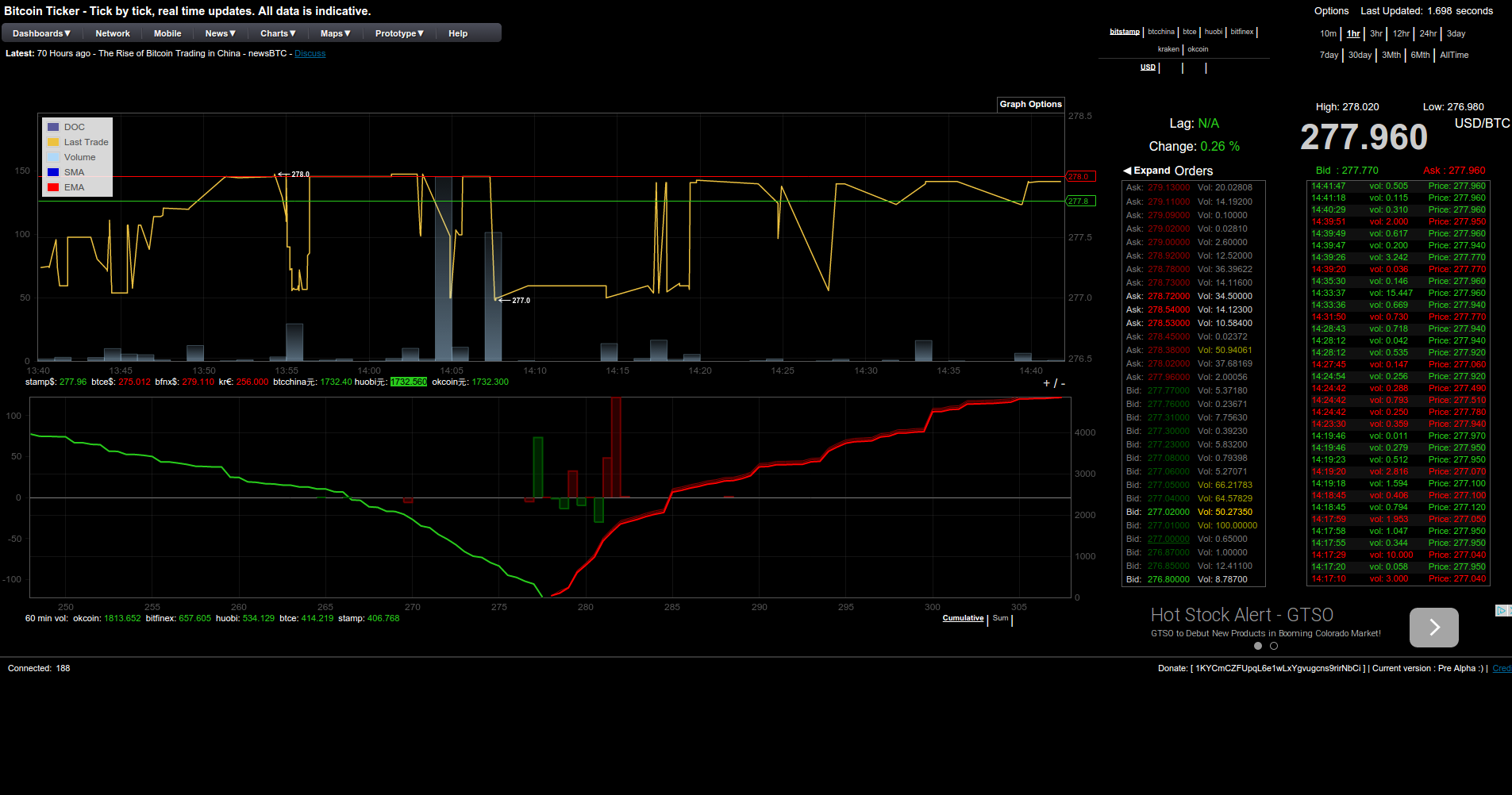The height and width of the screenshot is (795, 1512).
Task: Select the huobi exchange
Action: pos(1214,32)
